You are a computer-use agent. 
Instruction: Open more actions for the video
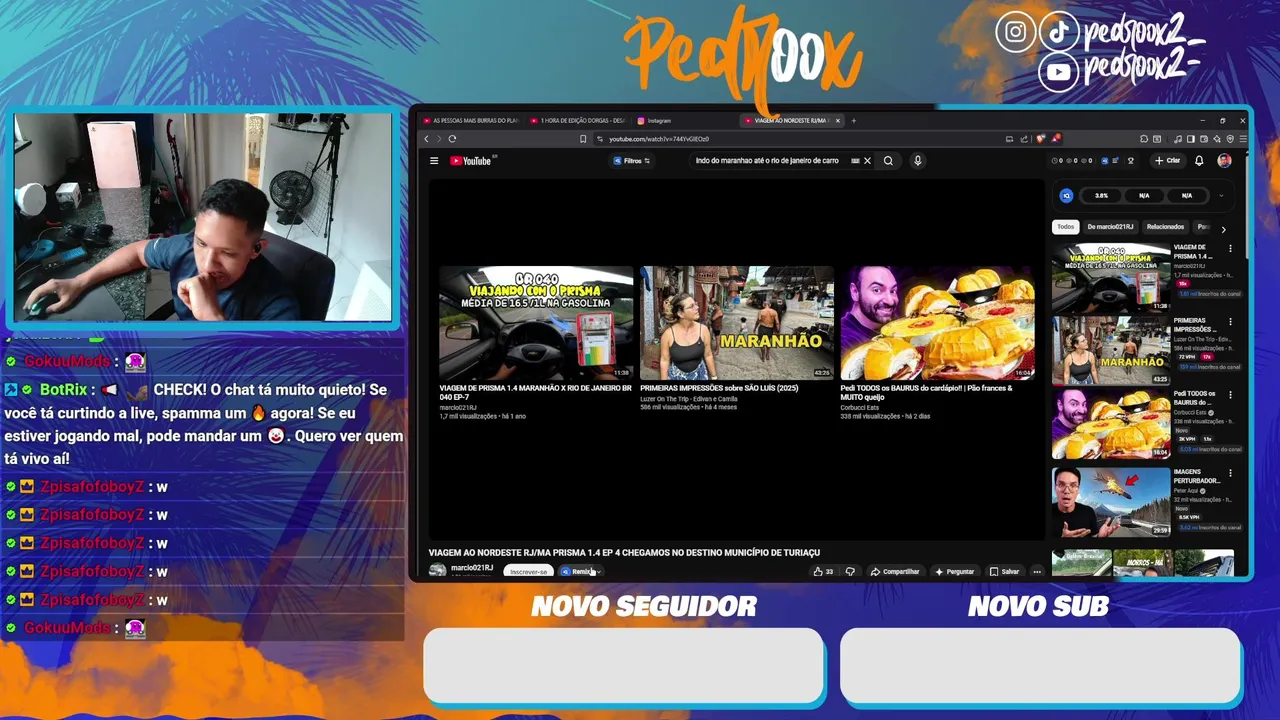[1037, 572]
